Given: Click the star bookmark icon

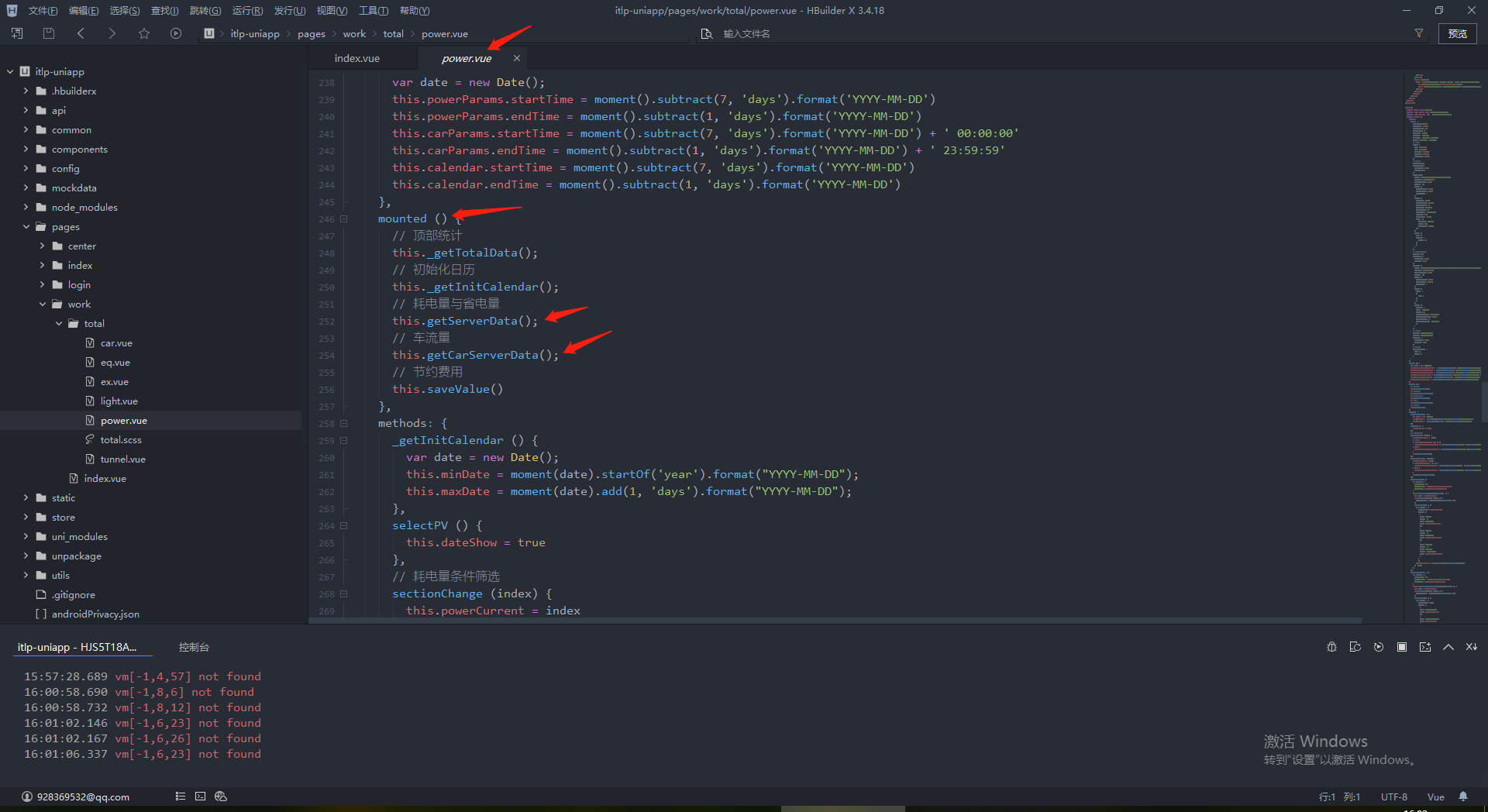Looking at the screenshot, I should [x=144, y=33].
